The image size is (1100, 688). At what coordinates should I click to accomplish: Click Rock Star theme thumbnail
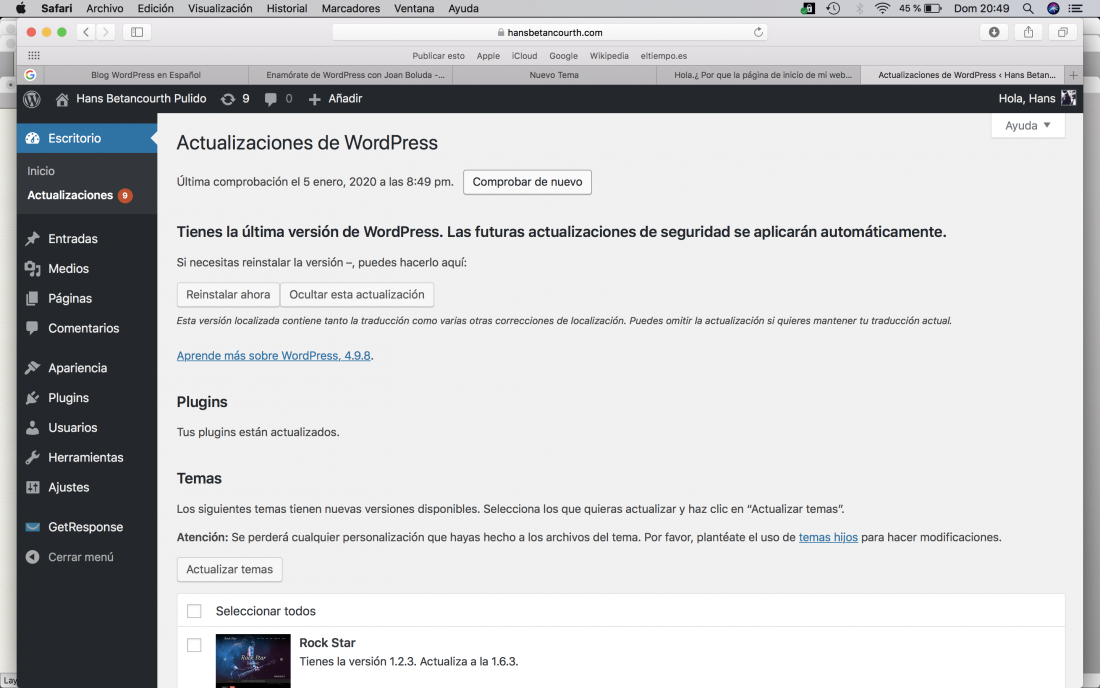(x=253, y=661)
